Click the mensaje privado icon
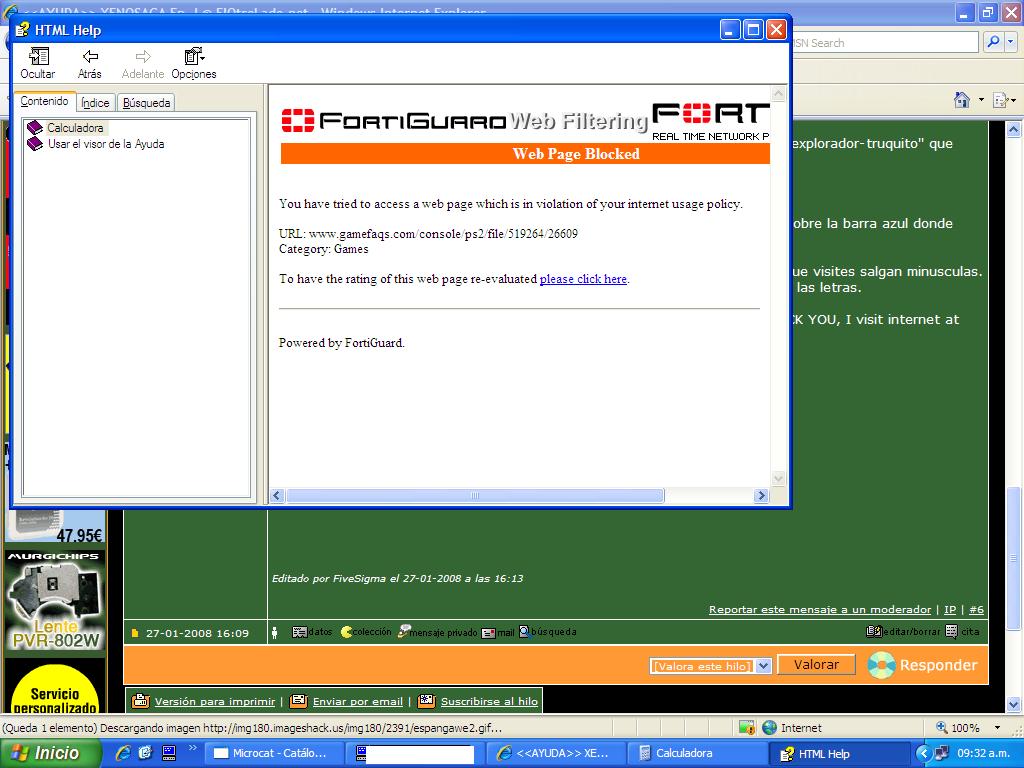The image size is (1024, 768). coord(404,632)
